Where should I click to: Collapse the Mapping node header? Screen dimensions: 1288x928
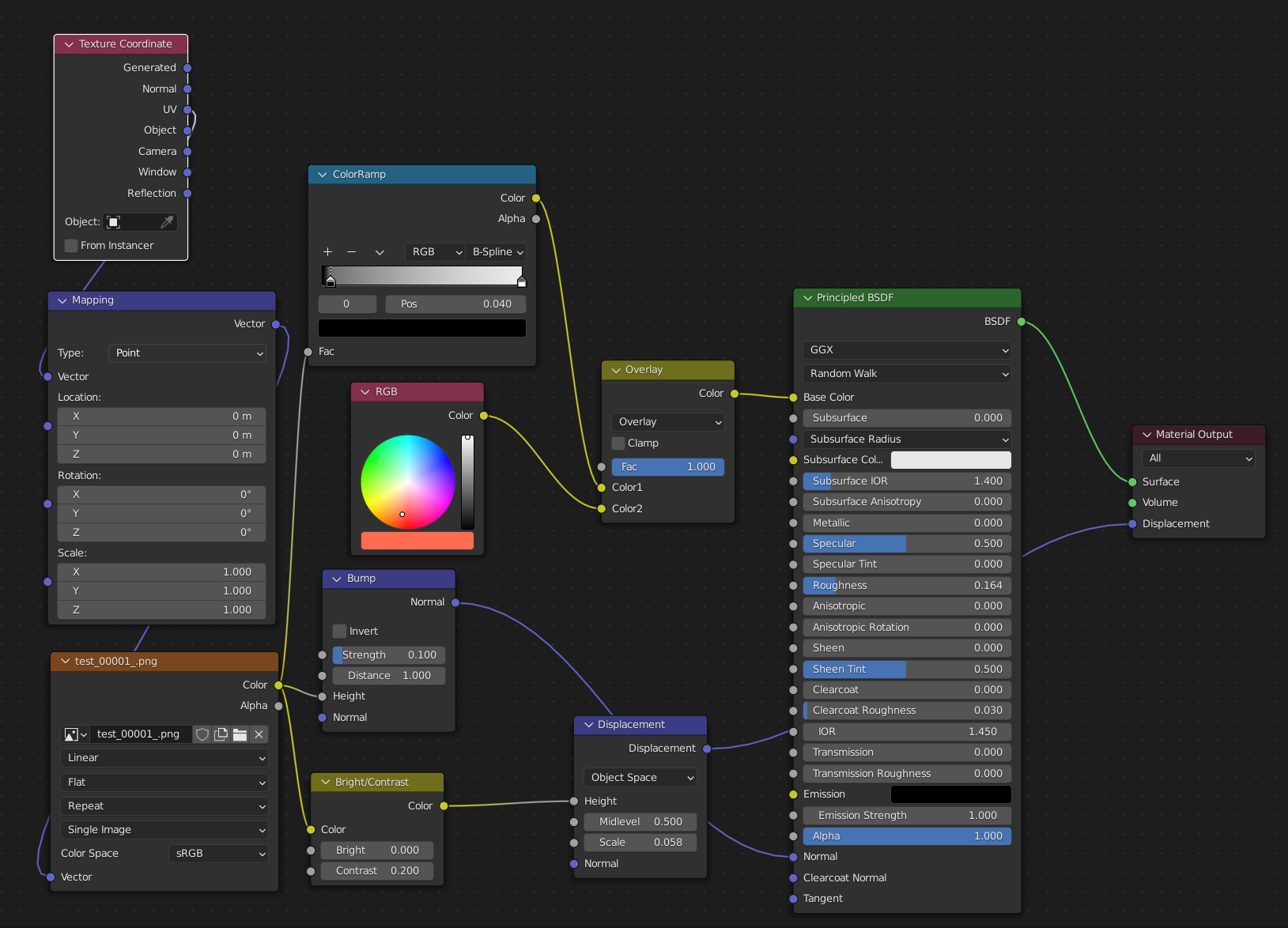tap(62, 300)
